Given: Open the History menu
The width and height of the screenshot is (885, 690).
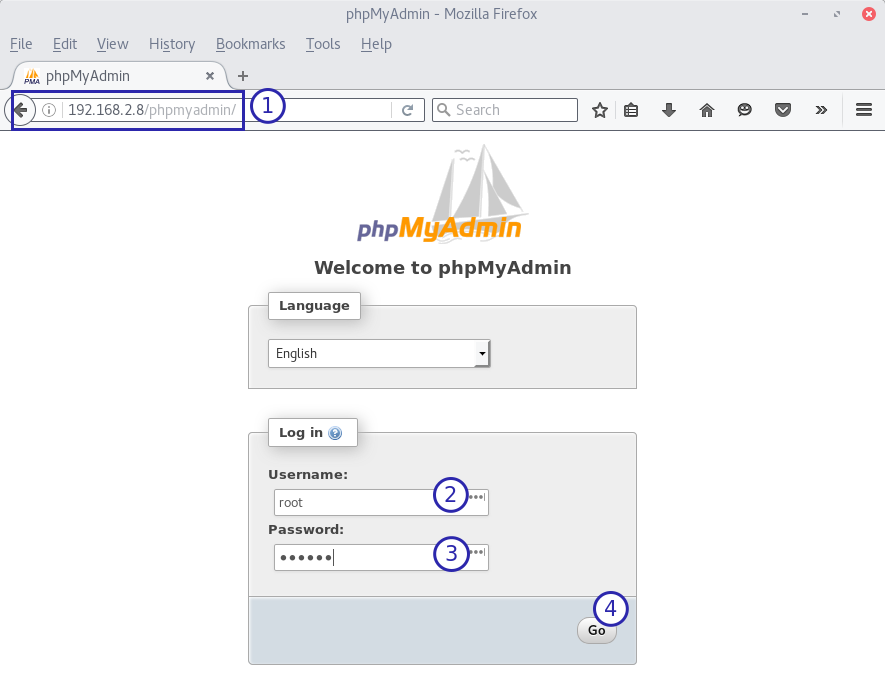Looking at the screenshot, I should [172, 44].
